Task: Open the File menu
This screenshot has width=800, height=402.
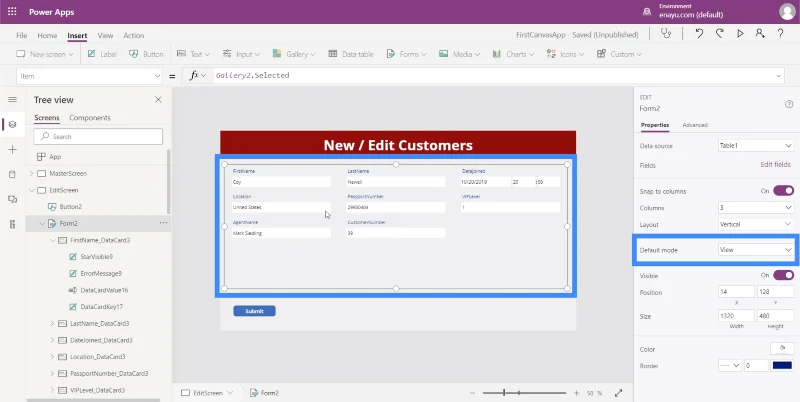Action: (21, 36)
